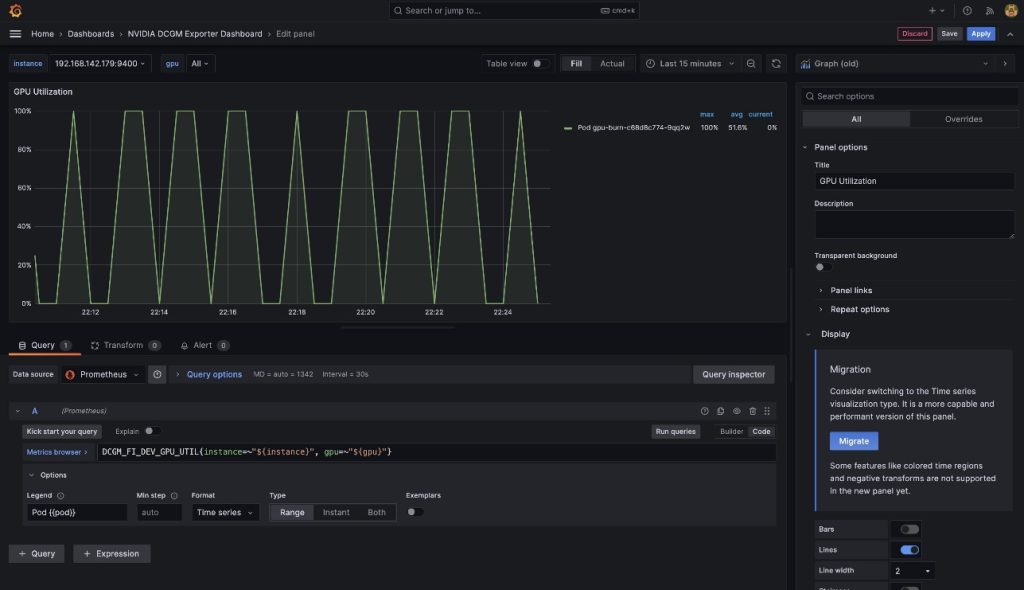Disable the Lines display toggle
1024x590 pixels.
coord(909,550)
